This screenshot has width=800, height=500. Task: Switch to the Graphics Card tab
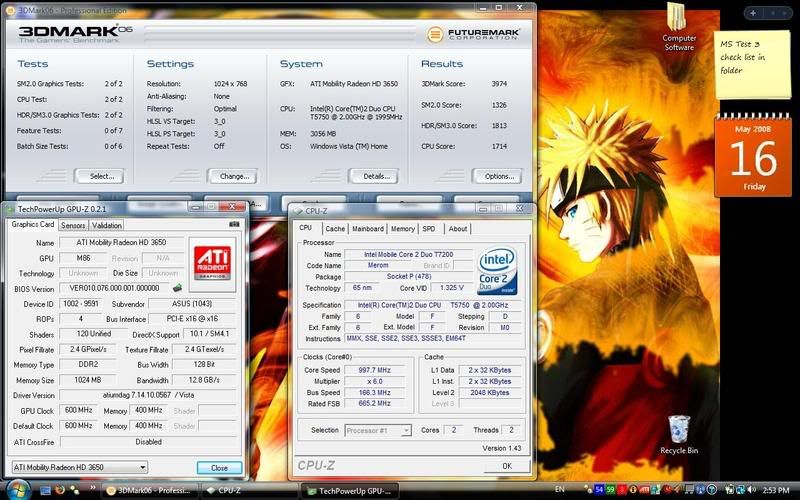tap(33, 224)
